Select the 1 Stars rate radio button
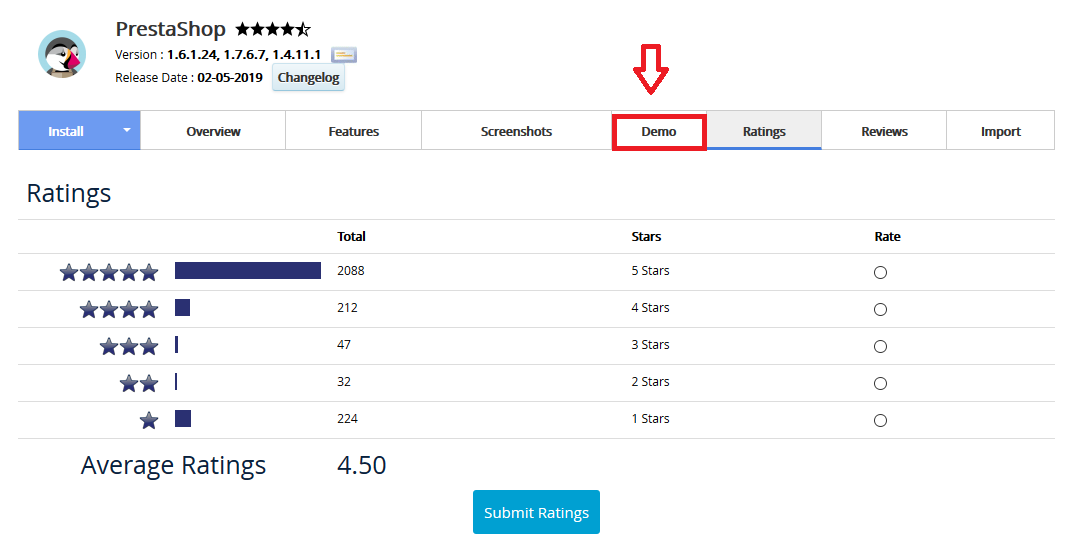Image resolution: width=1075 pixels, height=546 pixels. click(880, 420)
